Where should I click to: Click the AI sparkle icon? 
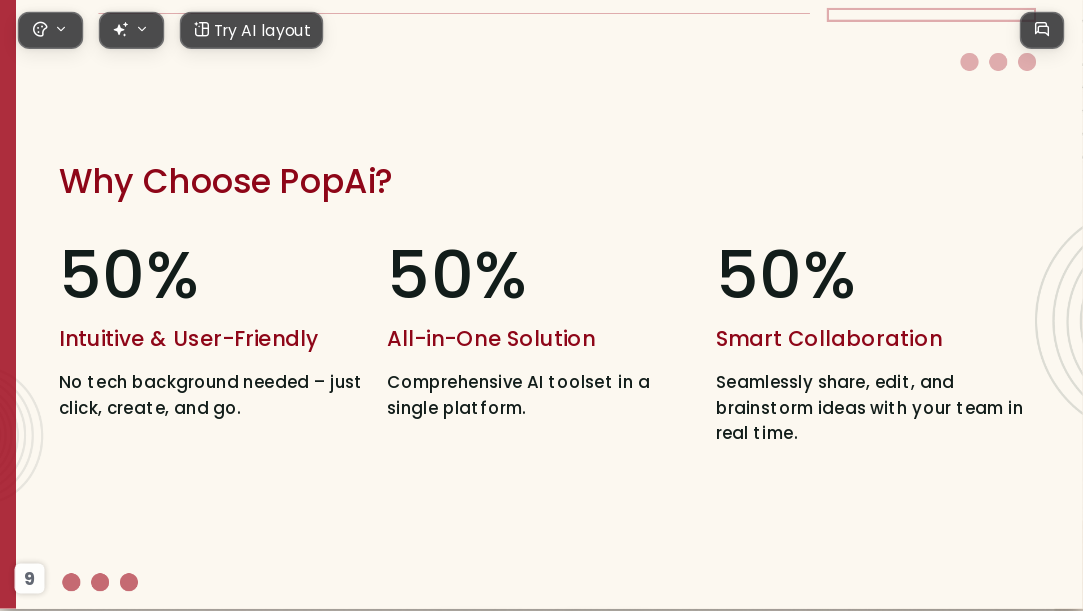click(121, 30)
